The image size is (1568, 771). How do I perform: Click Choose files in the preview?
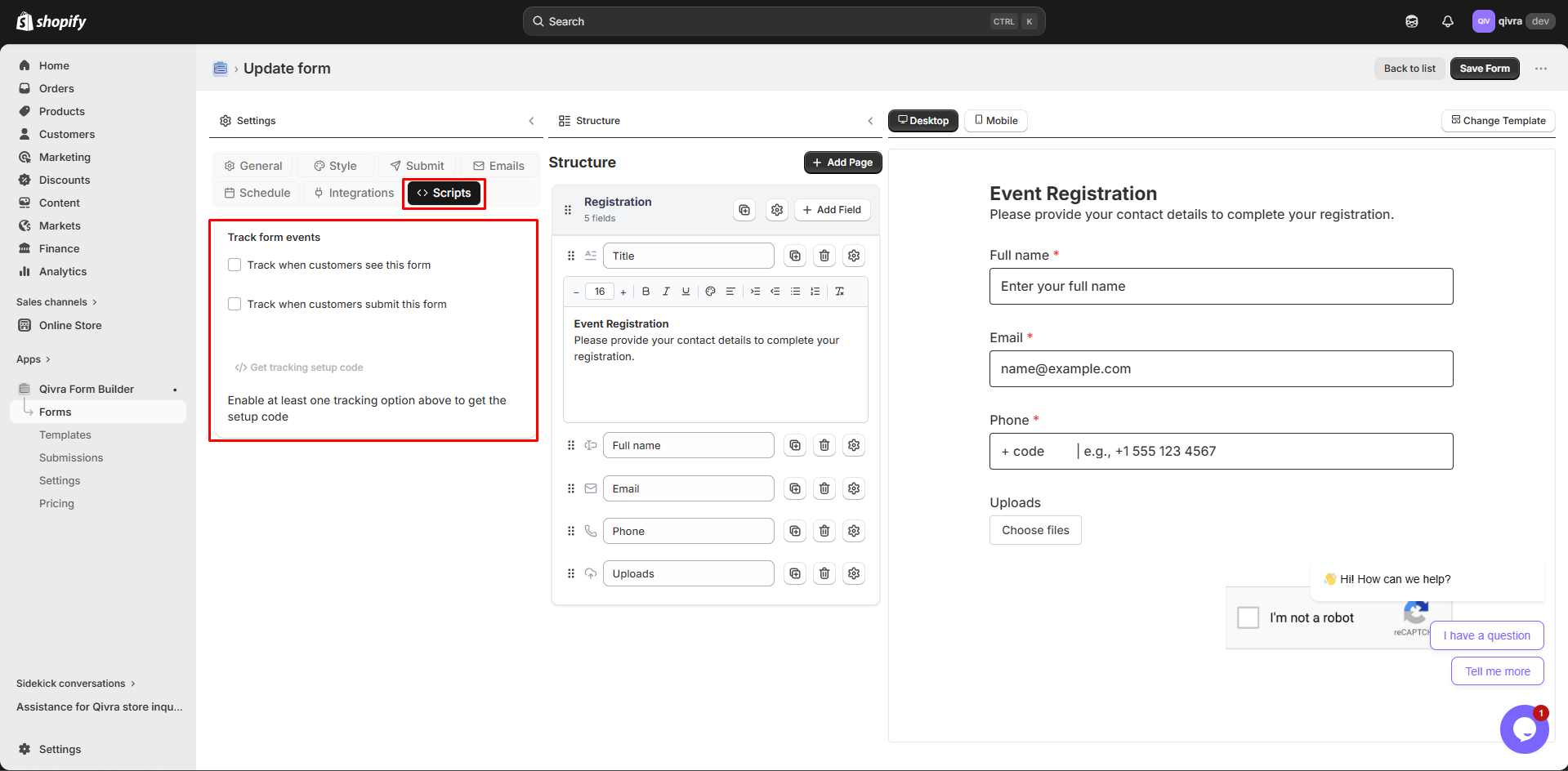tap(1035, 530)
